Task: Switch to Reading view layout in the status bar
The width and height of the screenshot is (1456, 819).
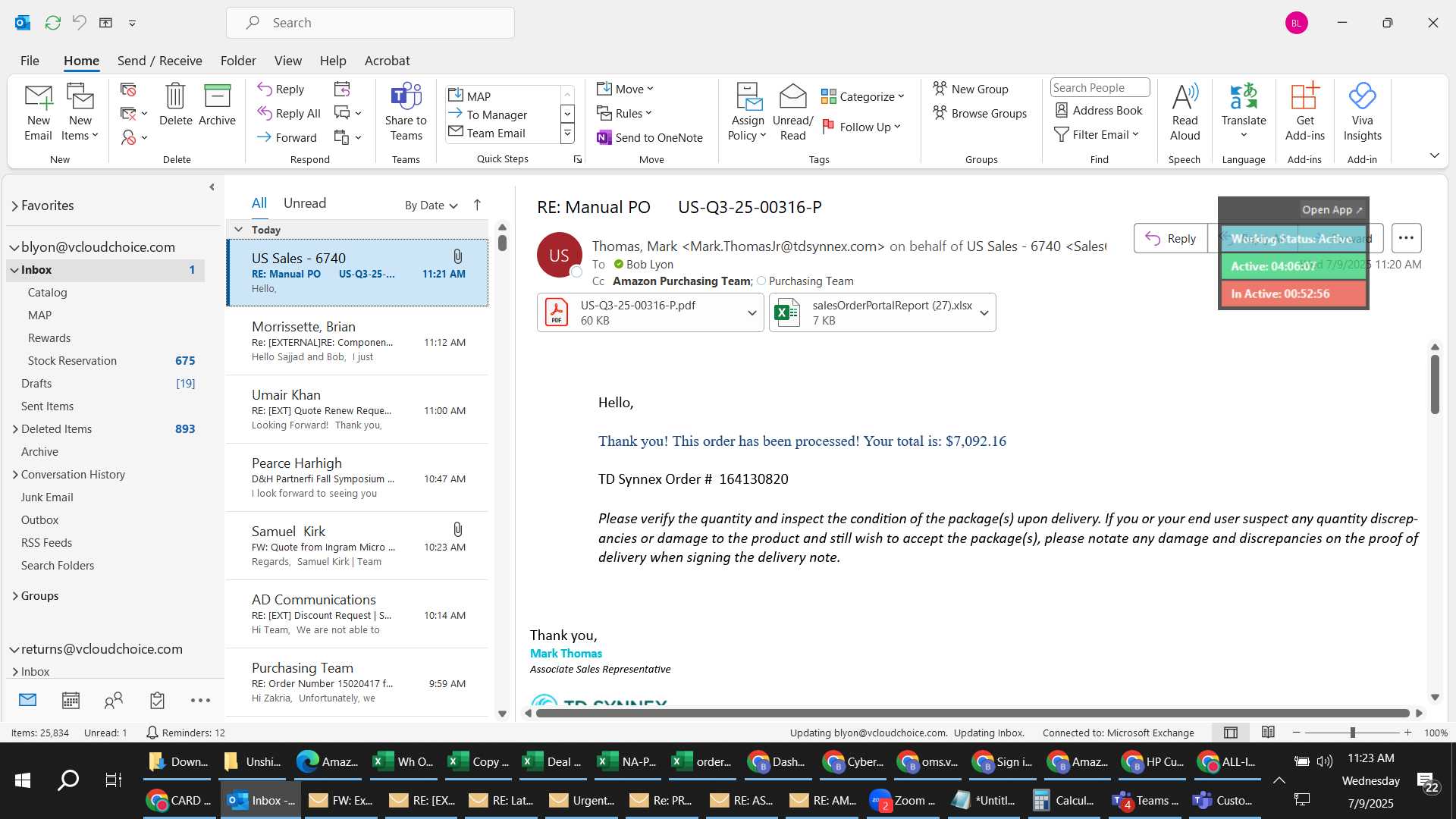Action: [1268, 733]
